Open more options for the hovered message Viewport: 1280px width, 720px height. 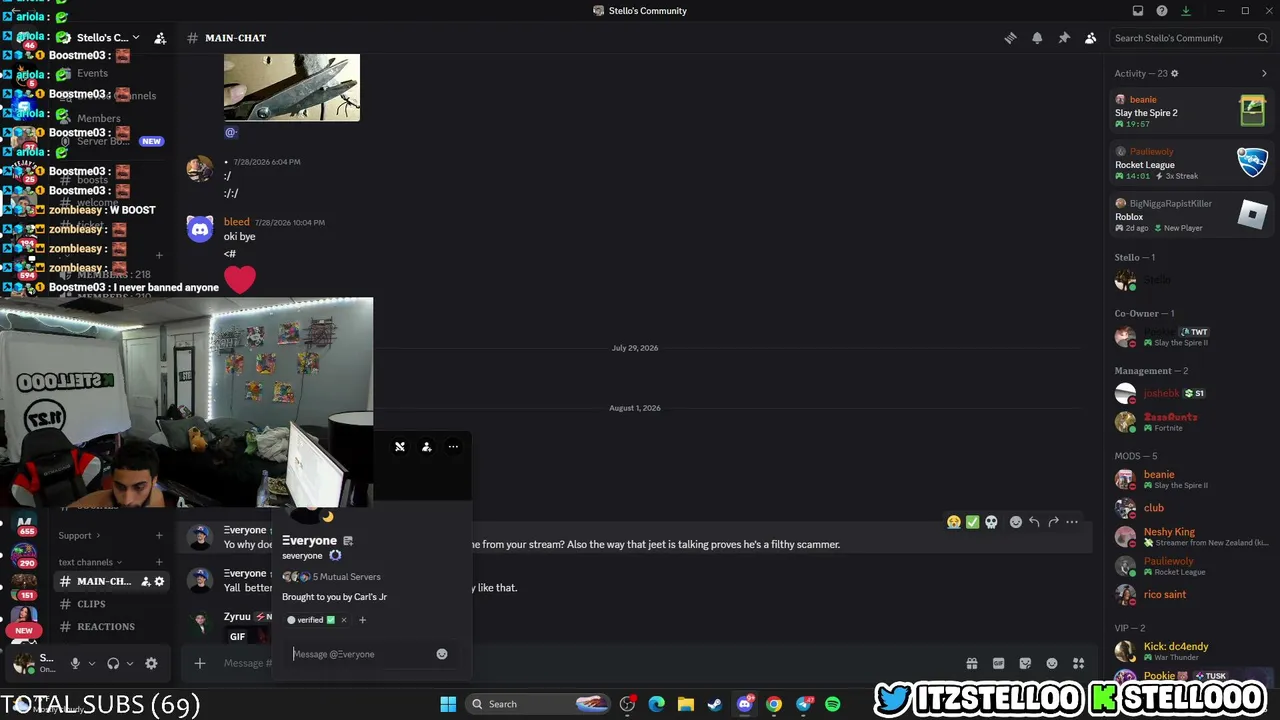coord(1072,522)
